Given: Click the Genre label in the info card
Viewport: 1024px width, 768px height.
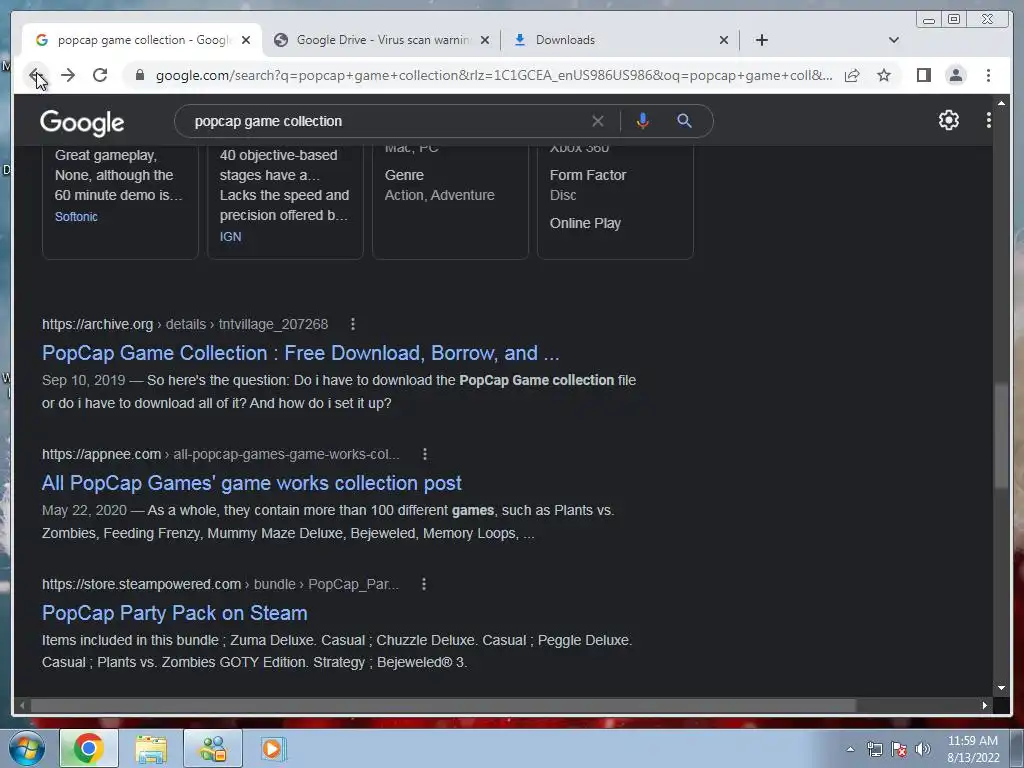Looking at the screenshot, I should [x=404, y=175].
